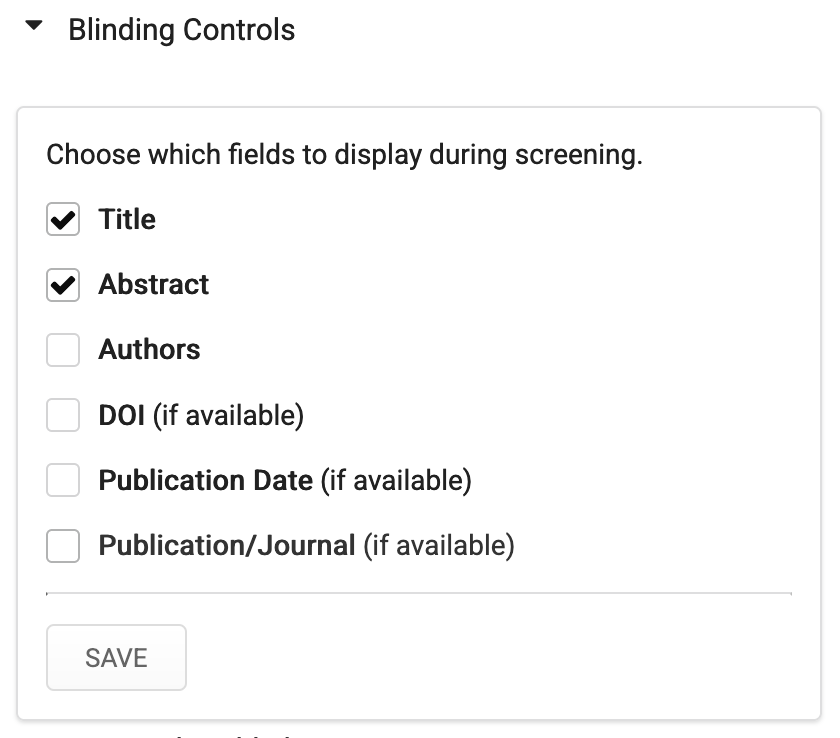
Task: Click the 'Choose which fields to display' instruction
Action: click(344, 155)
